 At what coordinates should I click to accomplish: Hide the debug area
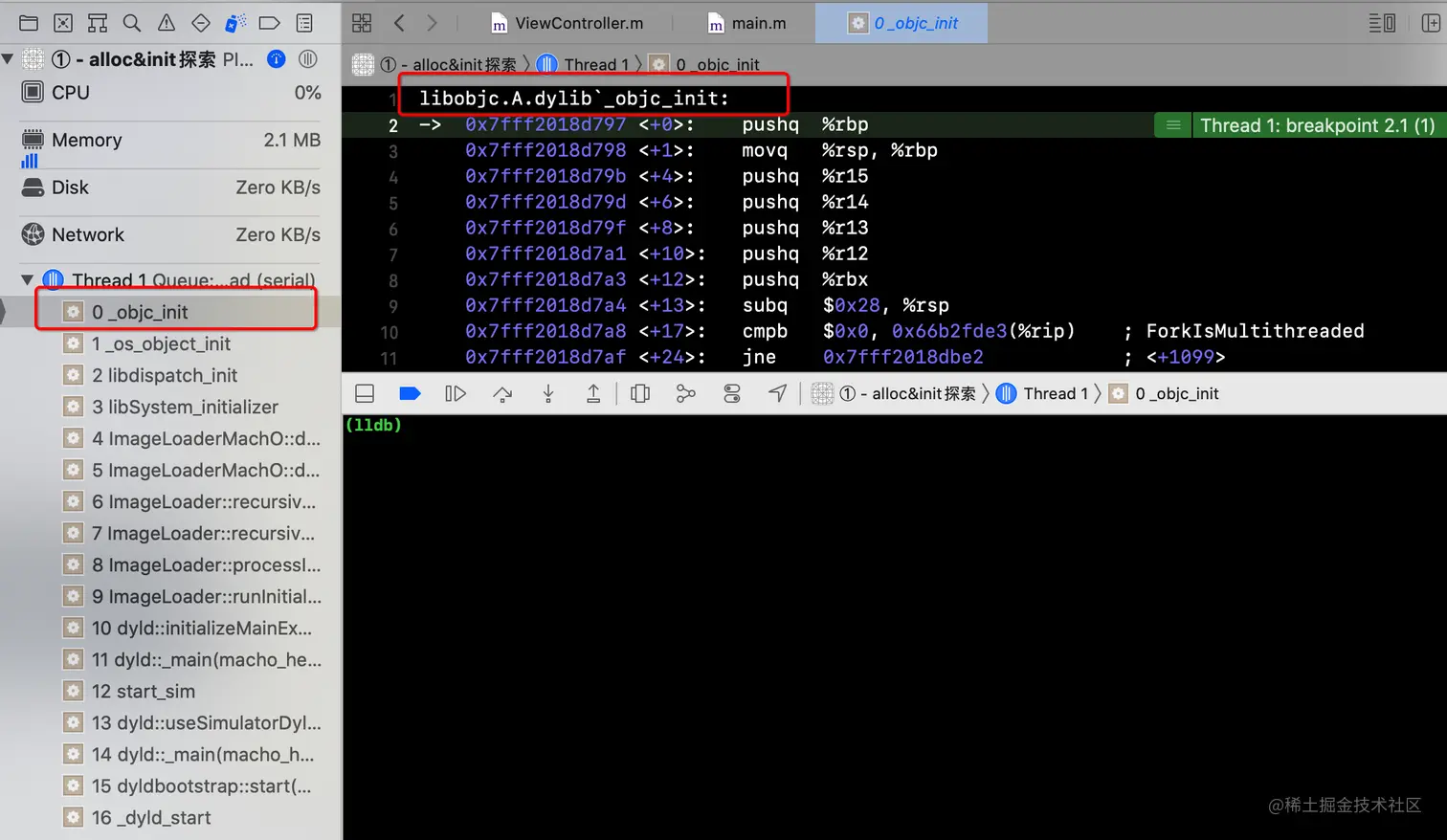coord(365,393)
